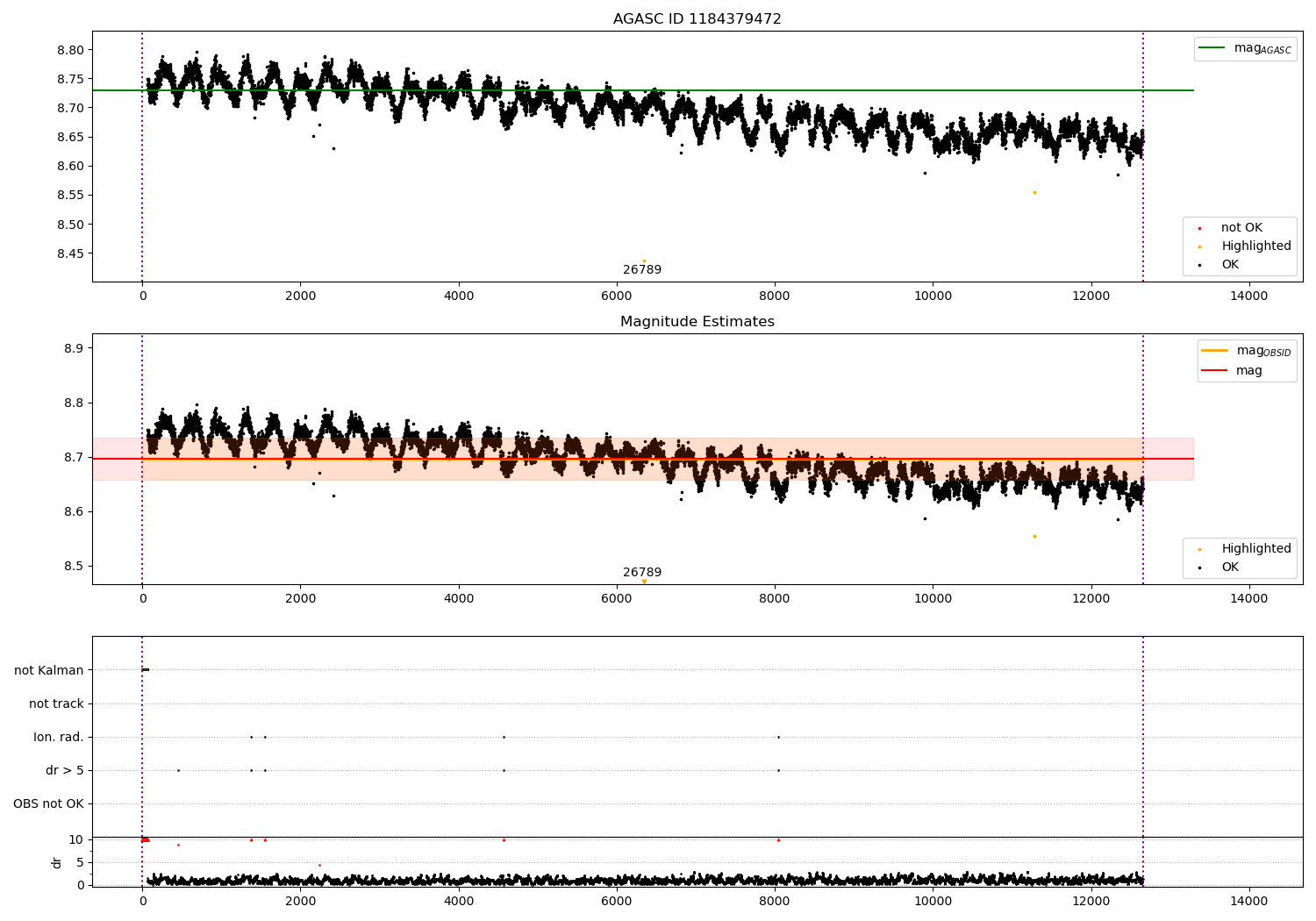Click the 'not track' y-axis label

click(56, 703)
